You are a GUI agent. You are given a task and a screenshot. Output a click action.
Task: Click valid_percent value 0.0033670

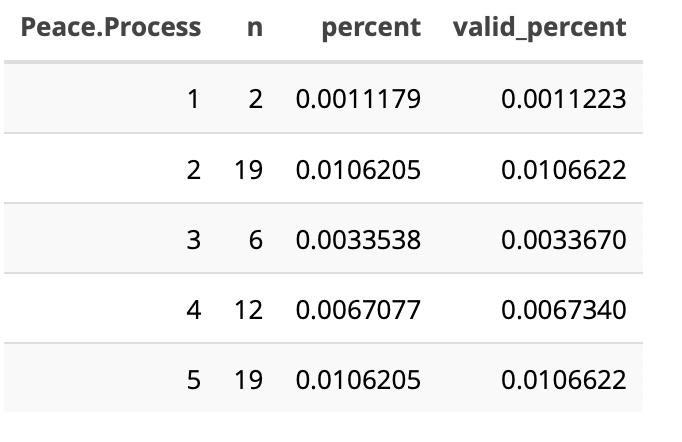[x=564, y=240]
